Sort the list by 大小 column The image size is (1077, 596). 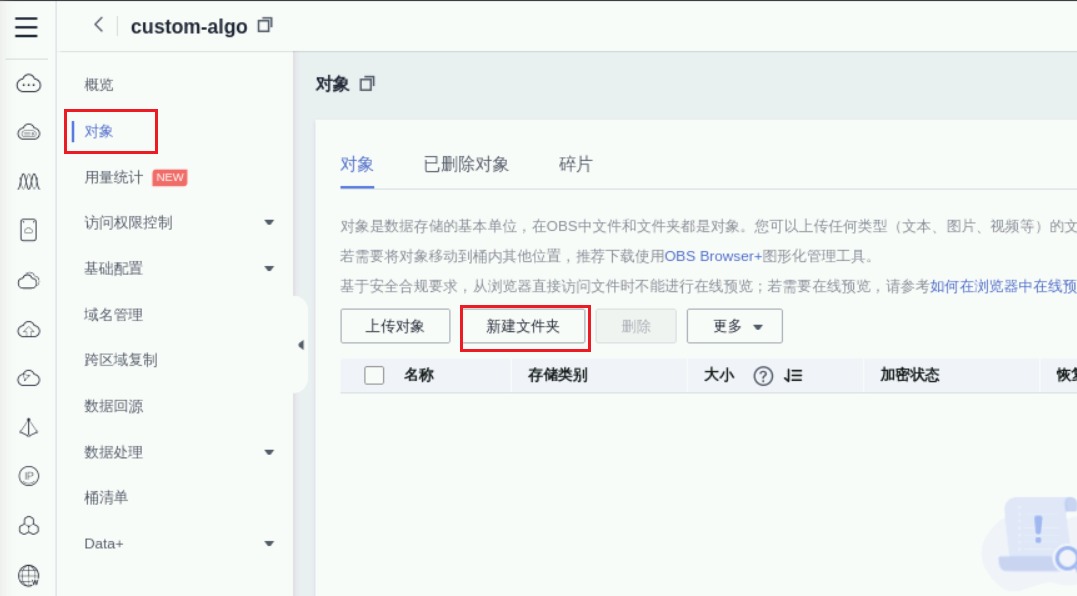[794, 376]
